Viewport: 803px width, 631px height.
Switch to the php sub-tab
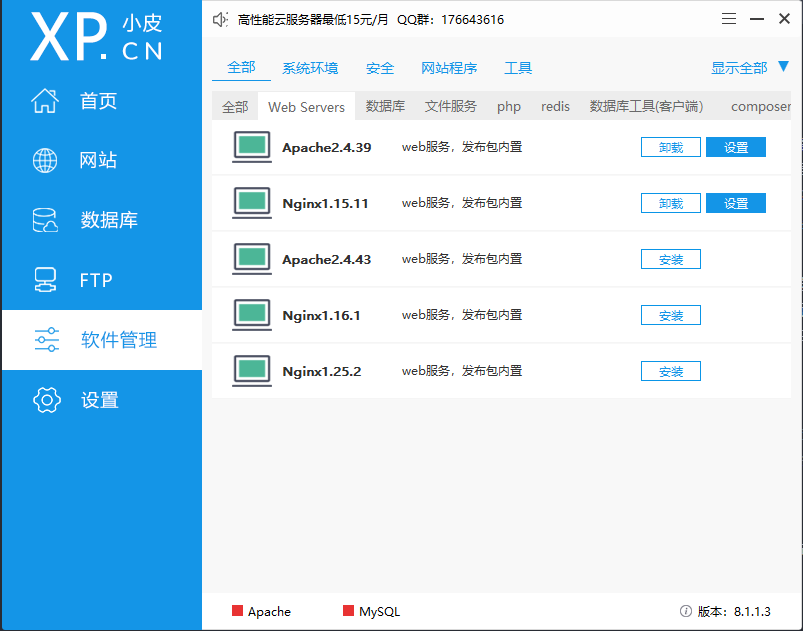509,107
